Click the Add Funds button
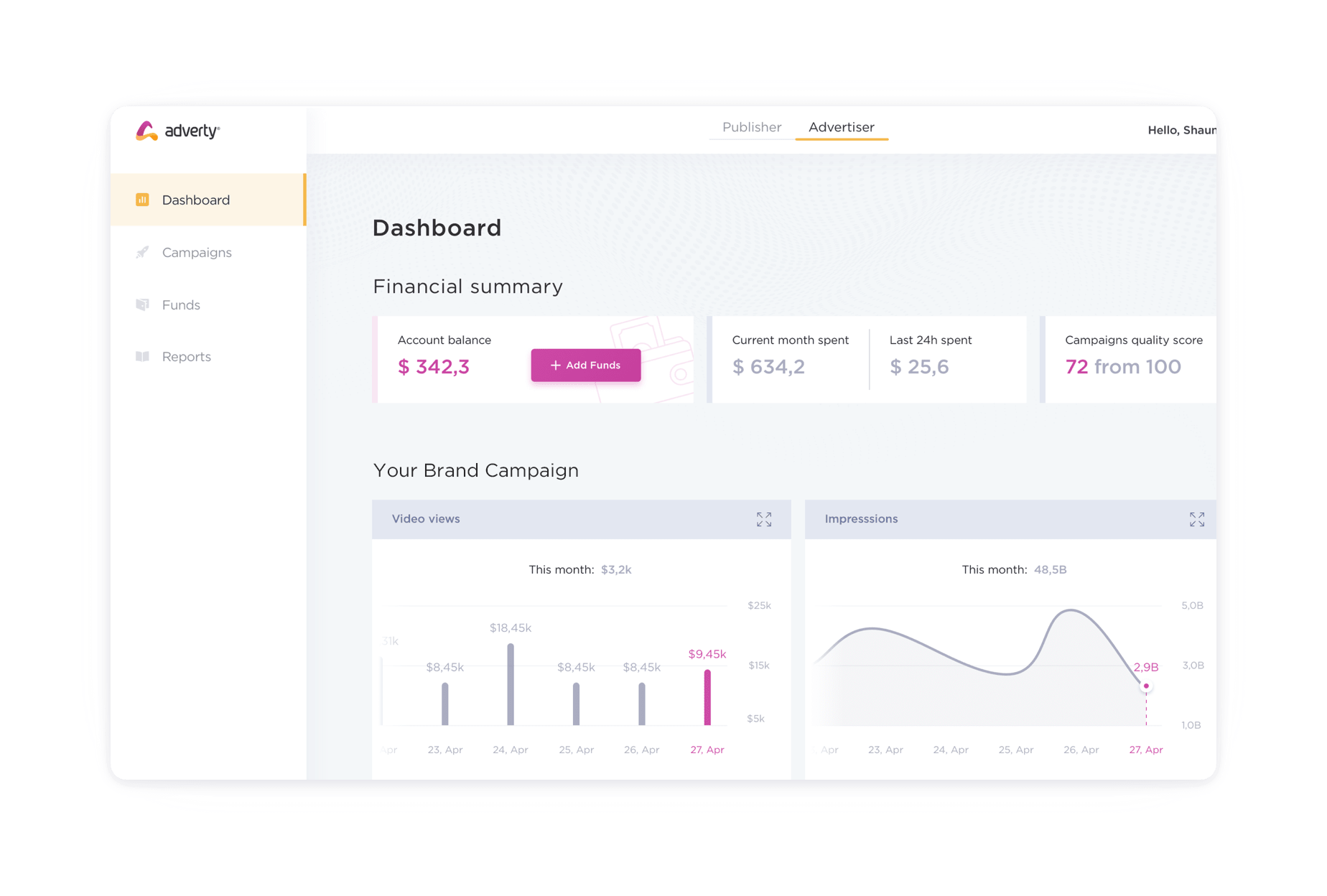 (585, 365)
